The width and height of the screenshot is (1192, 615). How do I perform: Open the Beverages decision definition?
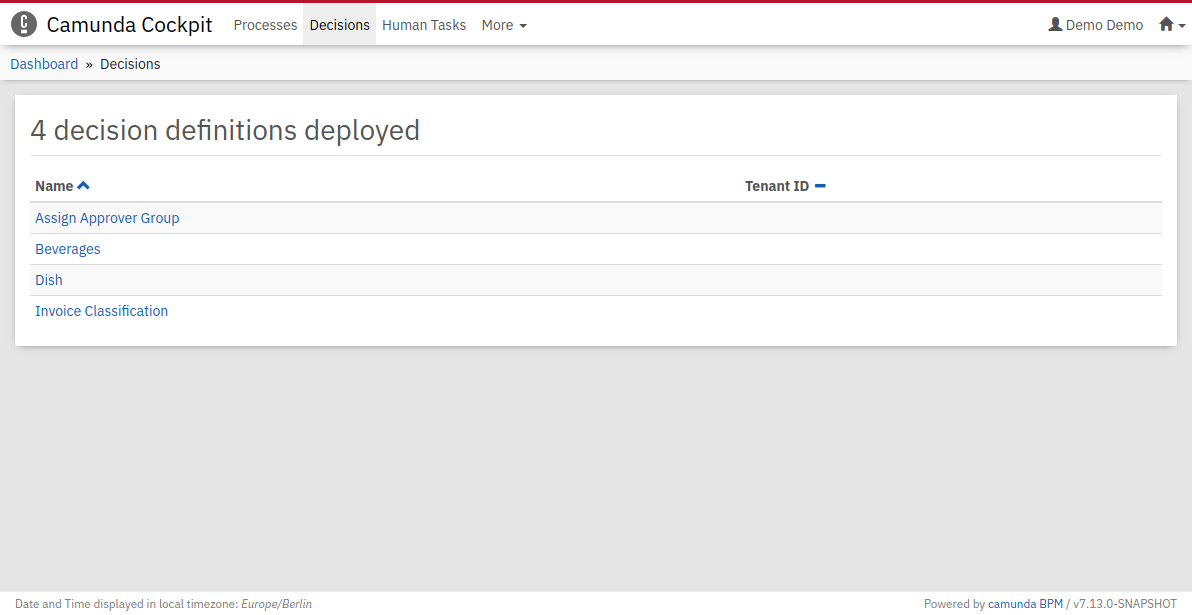click(68, 249)
